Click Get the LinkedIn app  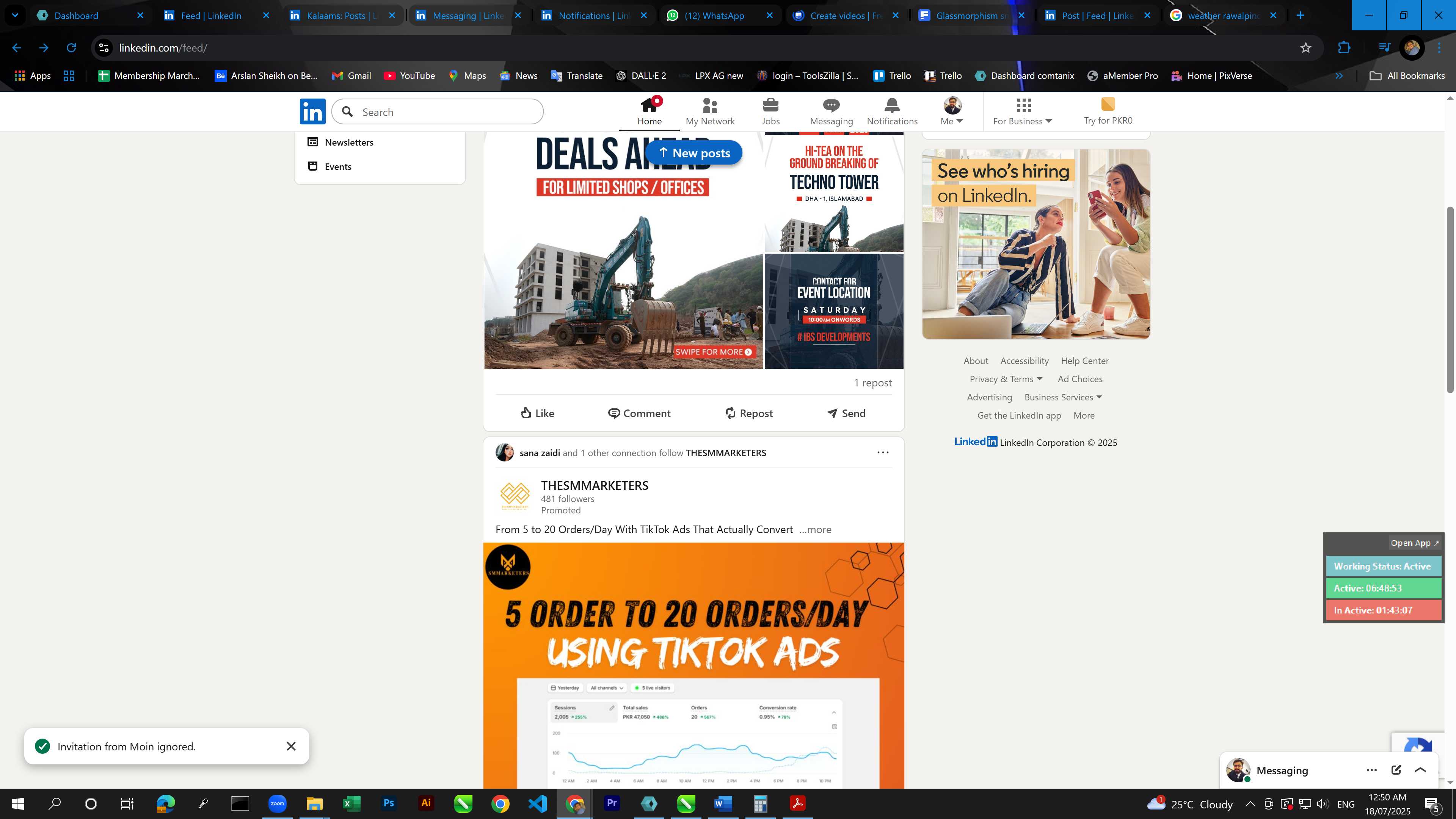1018,416
